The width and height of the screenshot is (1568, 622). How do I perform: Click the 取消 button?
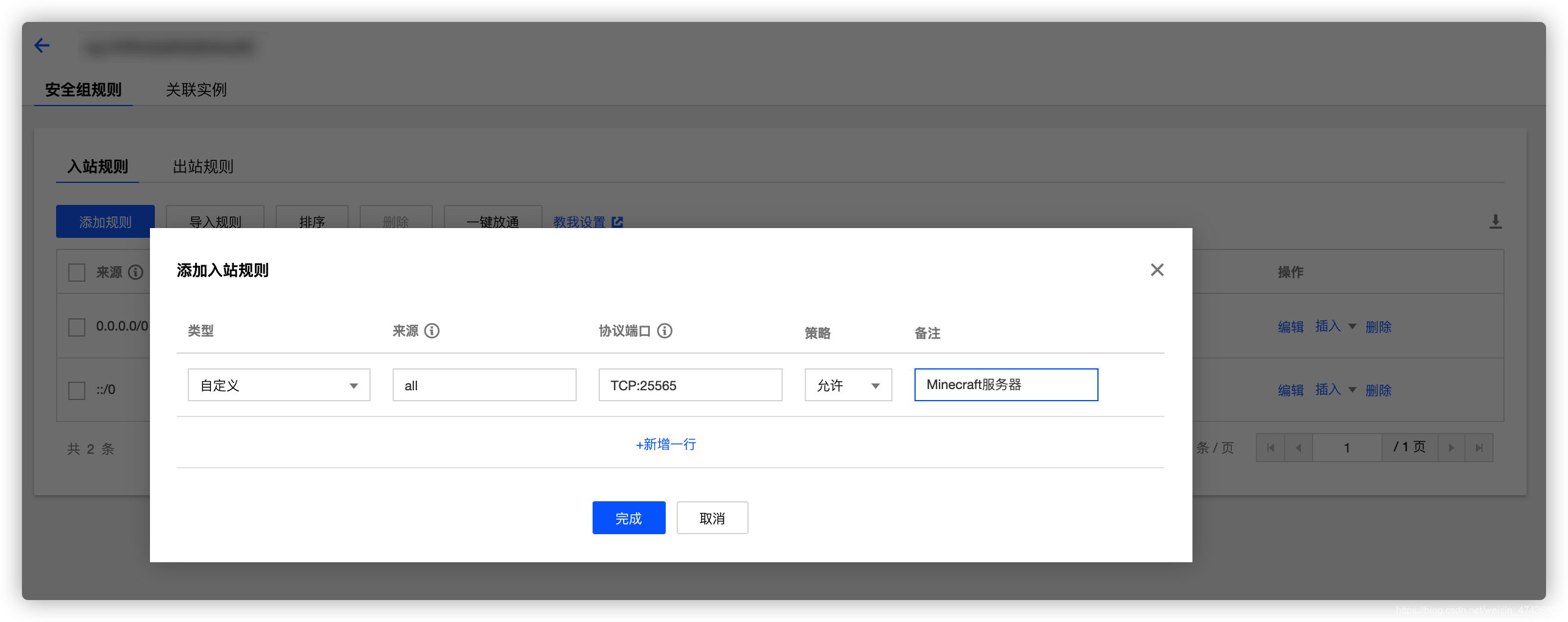coord(712,518)
